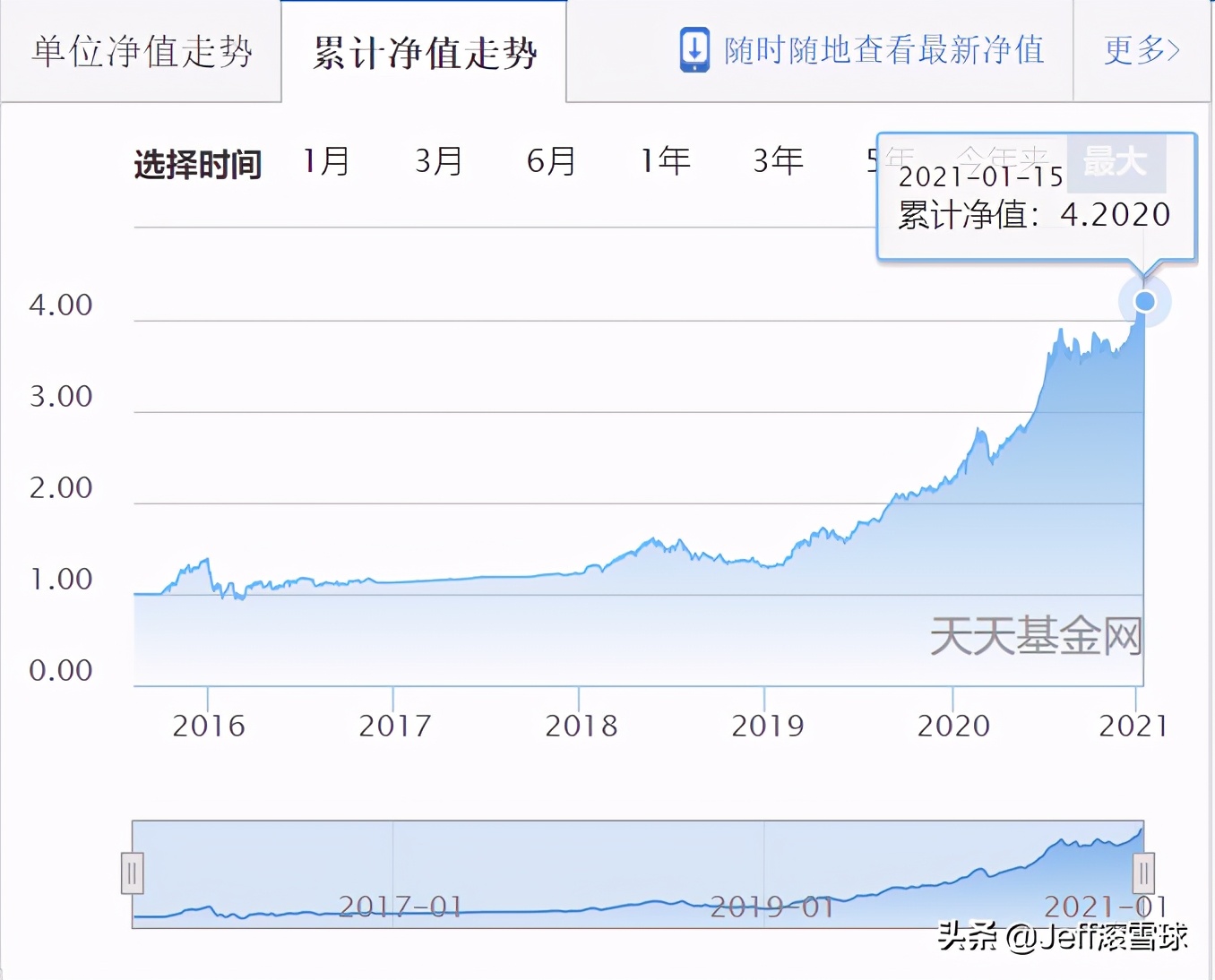Click the right handle of the range selector

click(1145, 872)
